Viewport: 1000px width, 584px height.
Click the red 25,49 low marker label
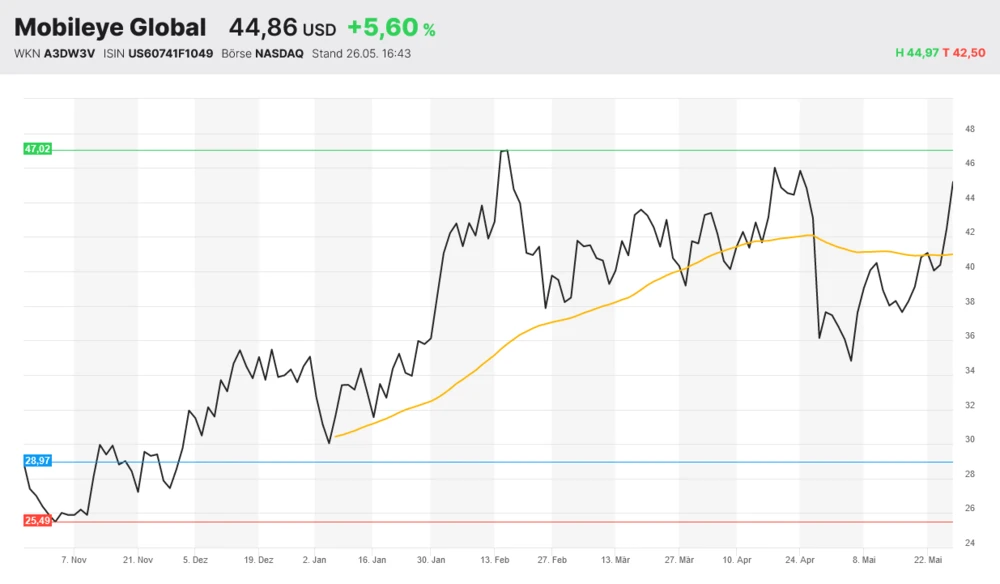[37, 520]
